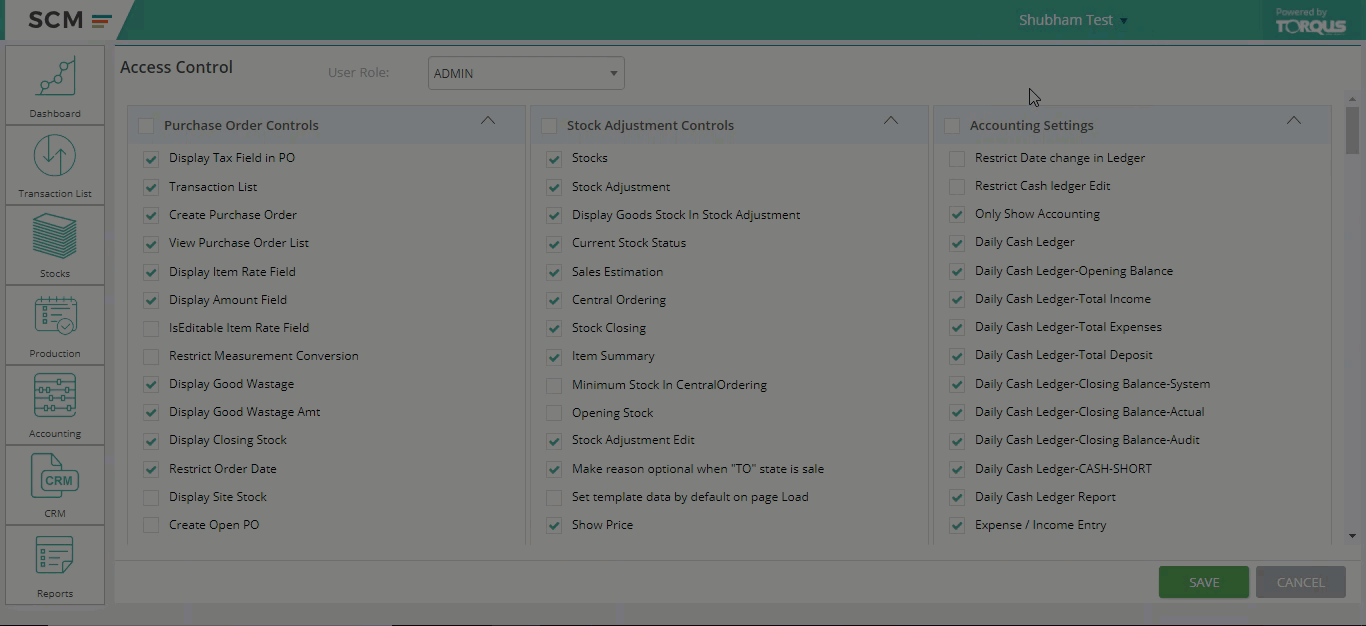Uncheck Create Purchase Order
The width and height of the screenshot is (1366, 626).
151,215
